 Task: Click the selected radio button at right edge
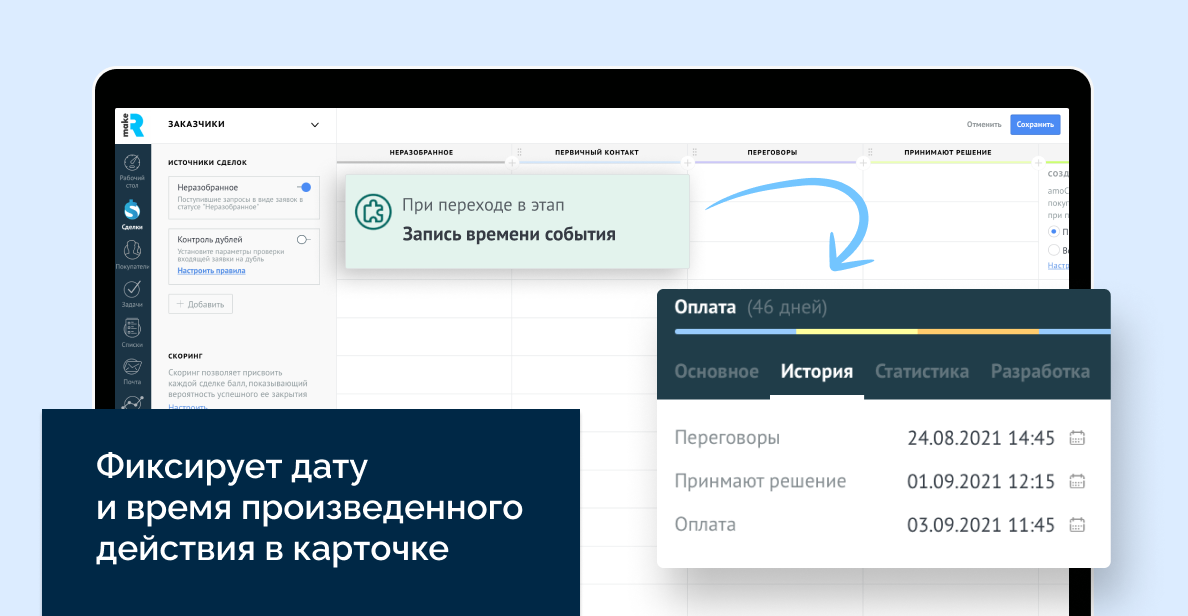(1053, 231)
